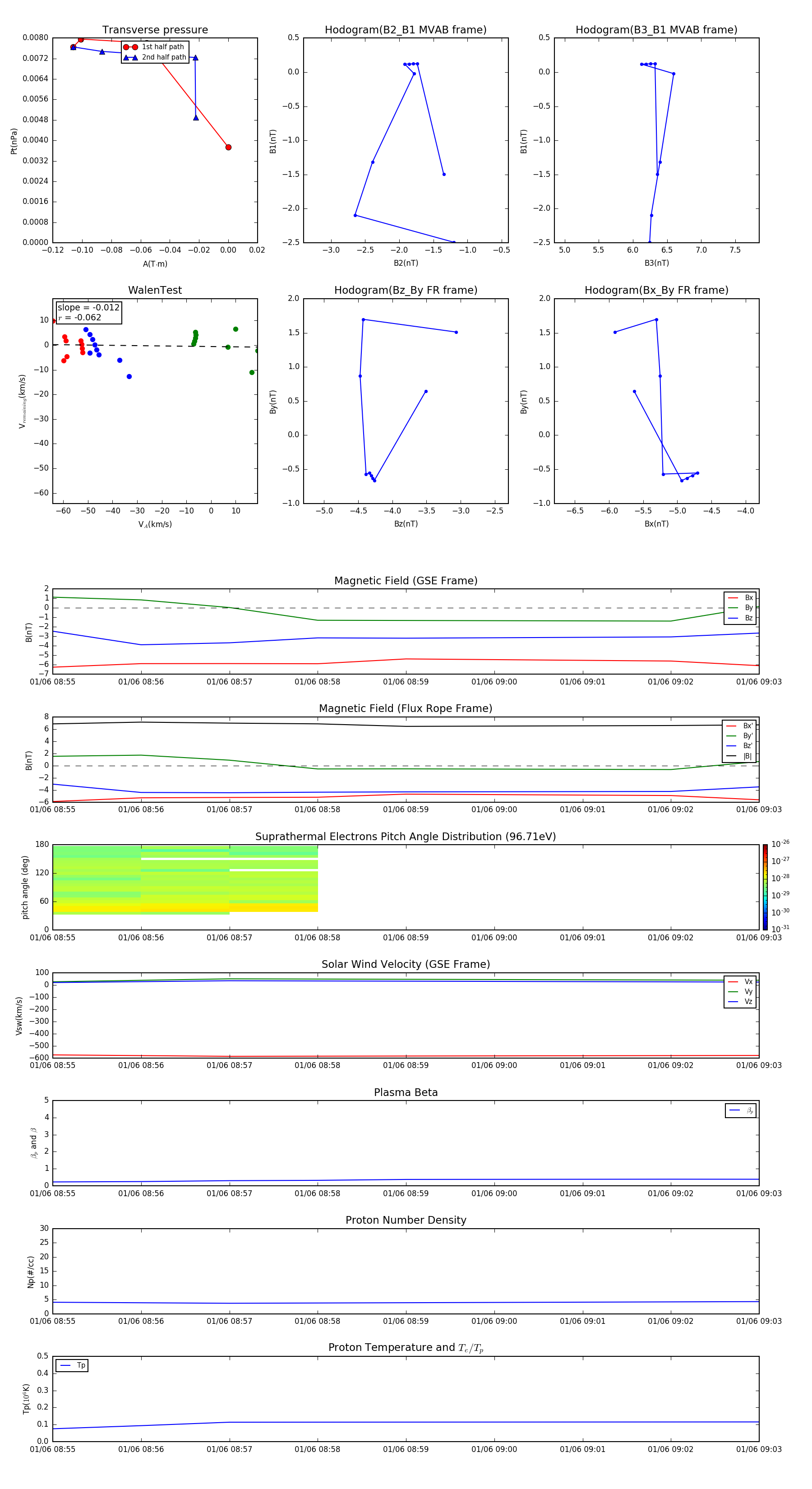Image resolution: width=812 pixels, height=1489 pixels.
Task: Click the beta_p legend entry in Plasma Beta
Action: [741, 1110]
